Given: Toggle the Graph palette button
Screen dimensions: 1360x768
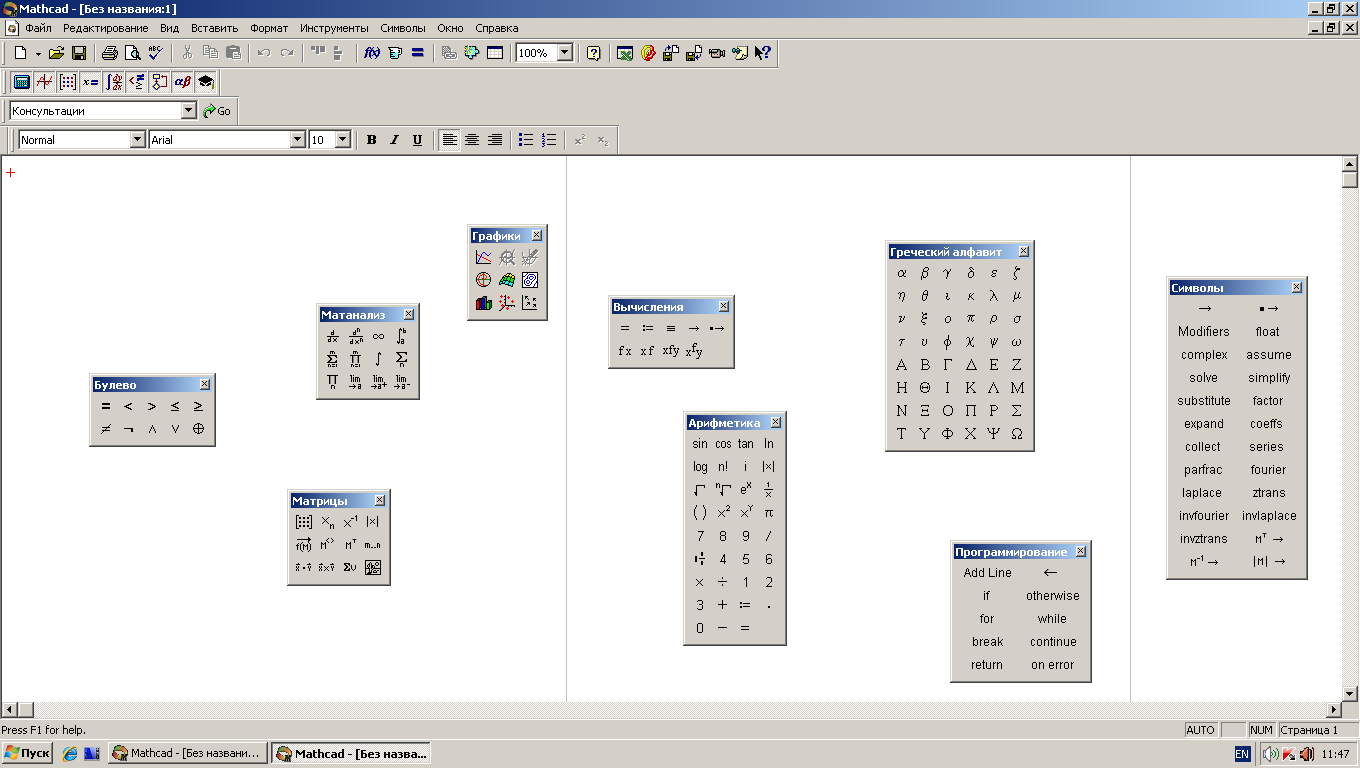Looking at the screenshot, I should pos(44,82).
